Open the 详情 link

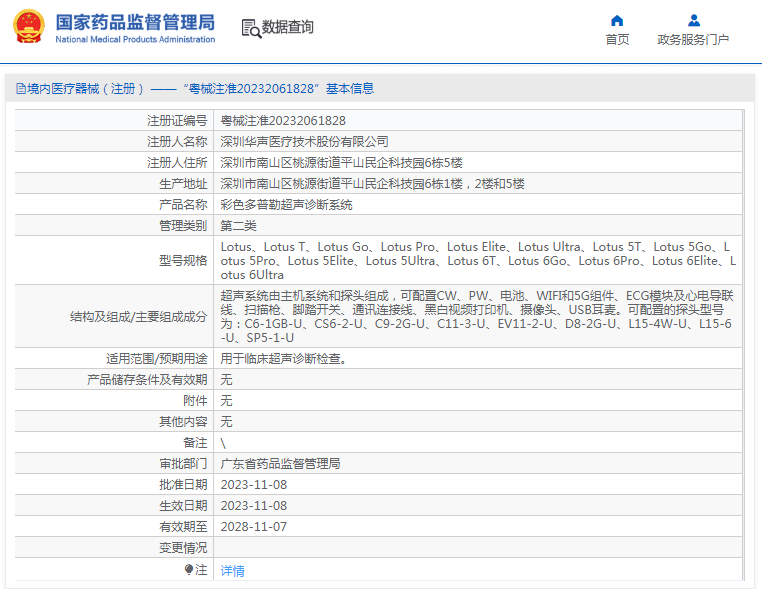click(232, 571)
